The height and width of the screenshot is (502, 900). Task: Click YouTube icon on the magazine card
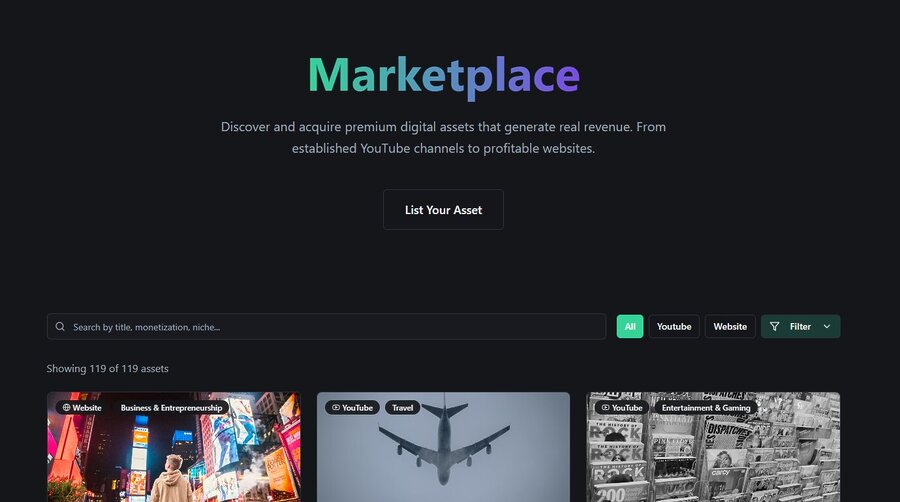[x=605, y=408]
